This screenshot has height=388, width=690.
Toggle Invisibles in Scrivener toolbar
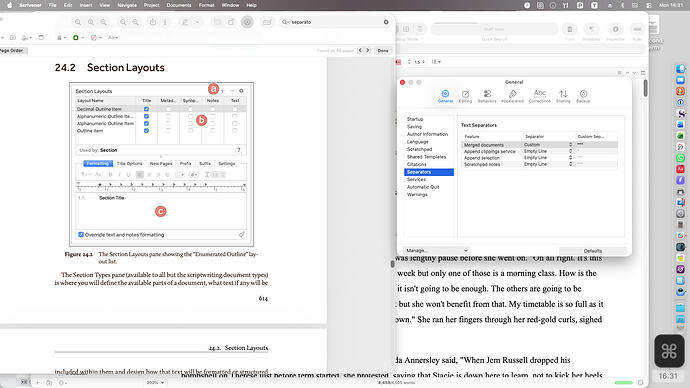pos(591,29)
